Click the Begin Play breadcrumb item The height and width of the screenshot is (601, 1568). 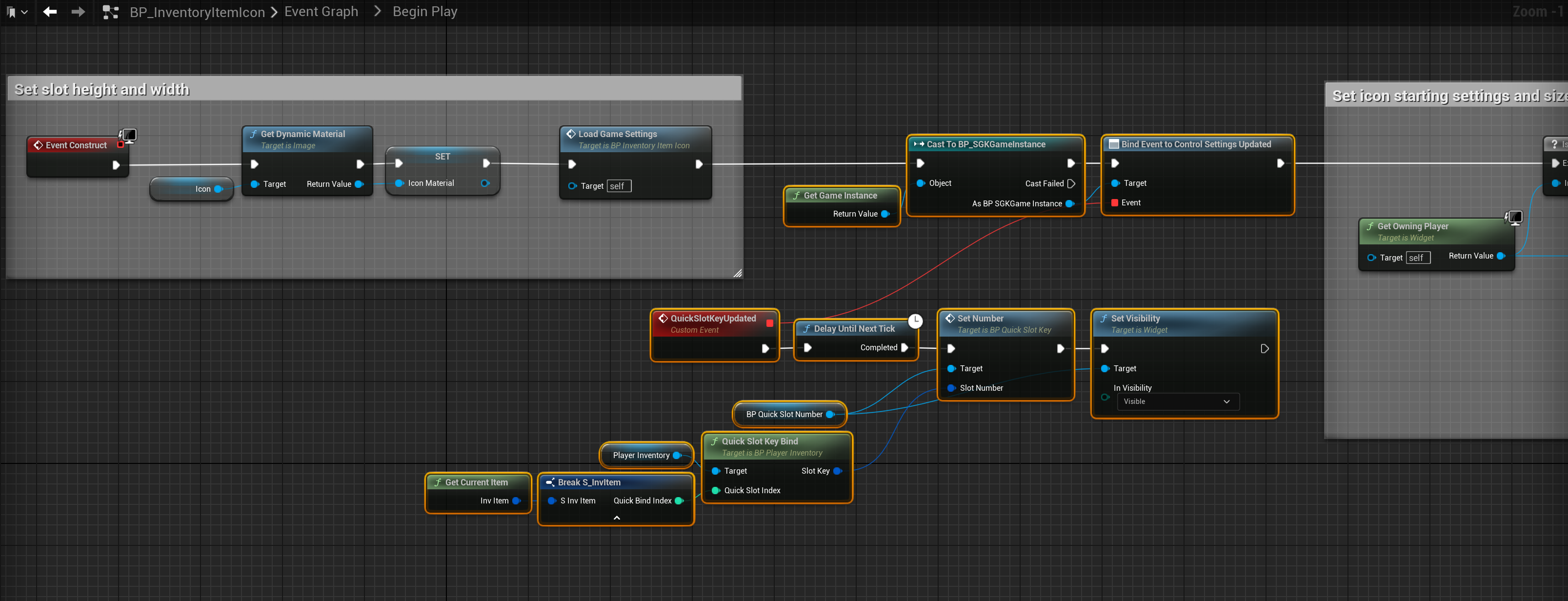[x=424, y=12]
